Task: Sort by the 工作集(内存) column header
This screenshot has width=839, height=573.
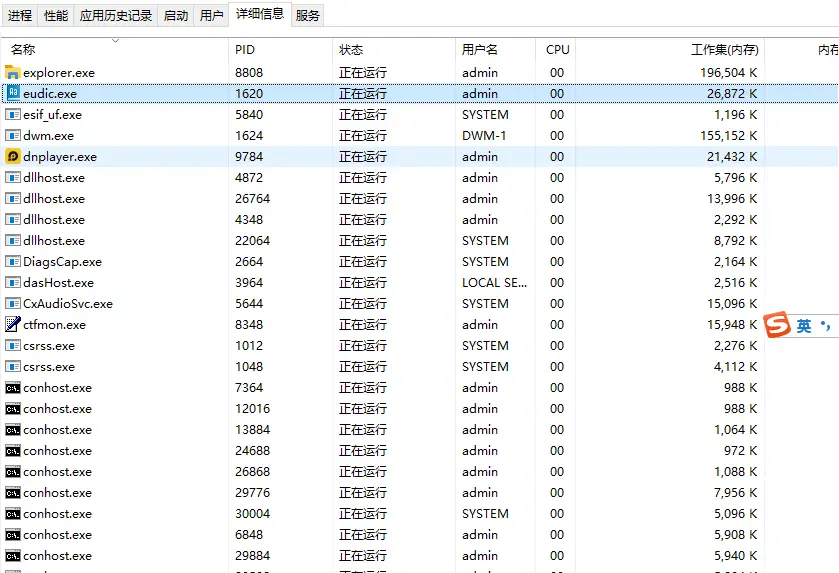Action: point(724,49)
